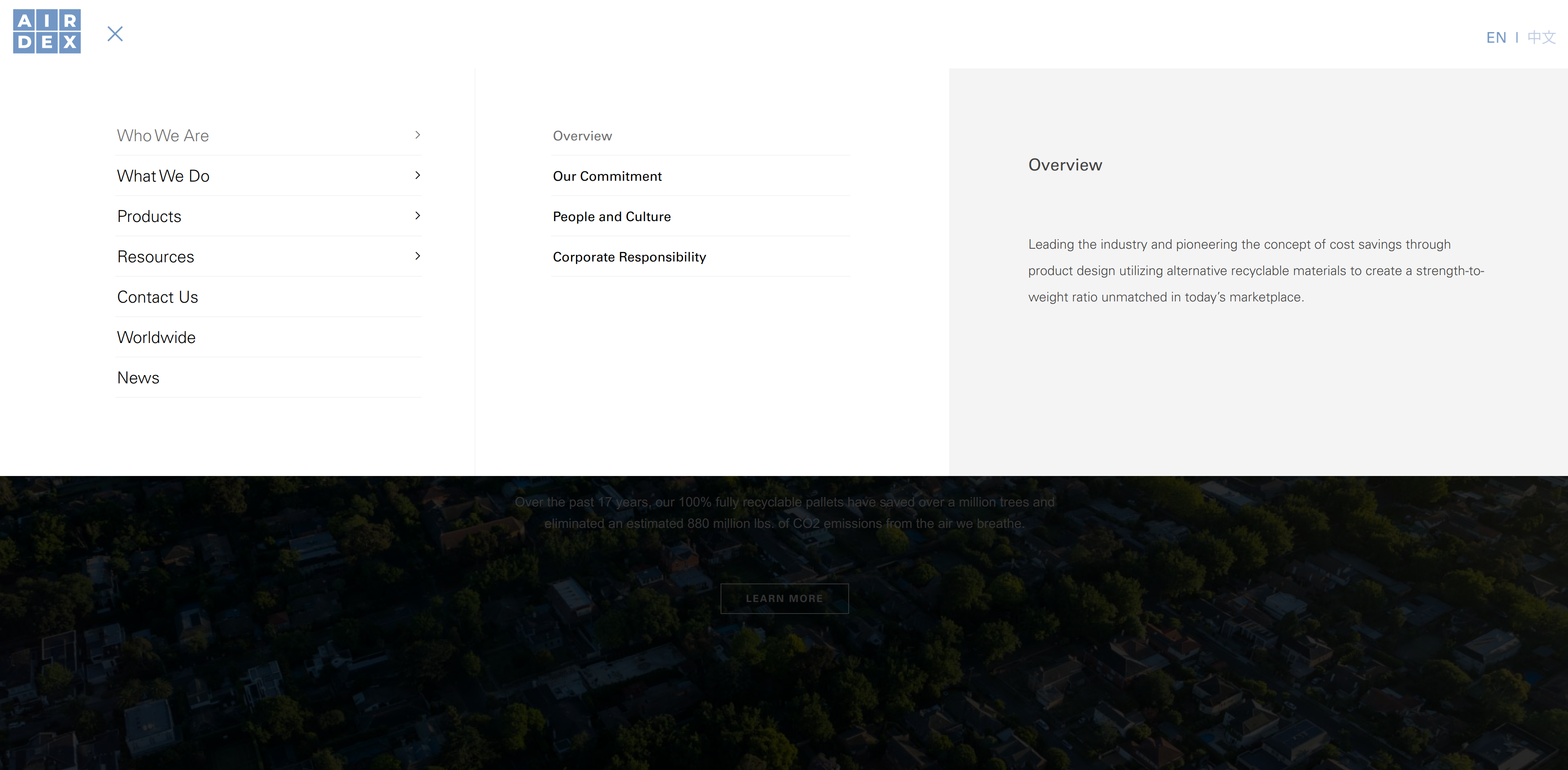Click the AIRDEX logo

pyautogui.click(x=47, y=32)
